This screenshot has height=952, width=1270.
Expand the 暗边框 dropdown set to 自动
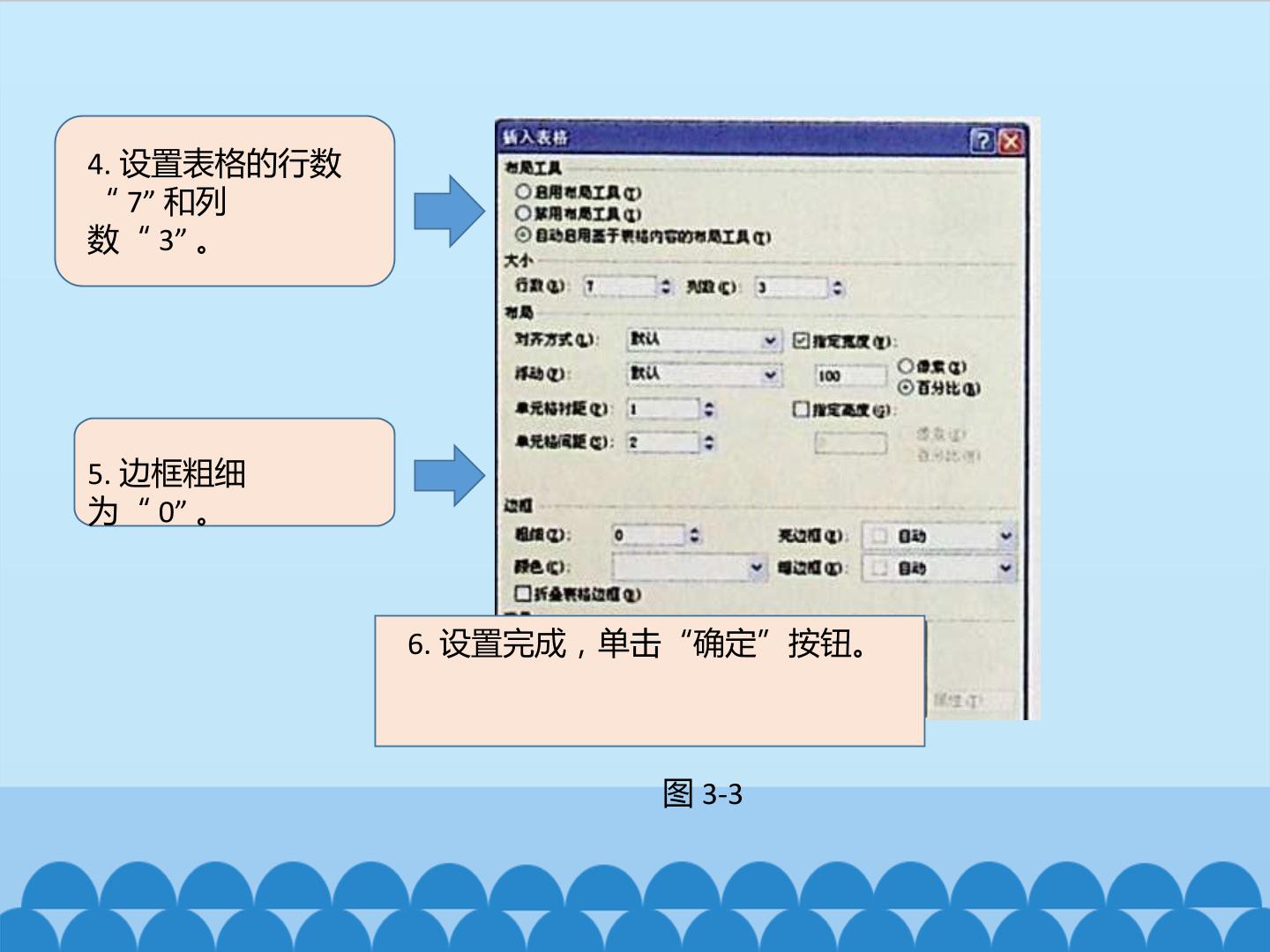[938, 569]
